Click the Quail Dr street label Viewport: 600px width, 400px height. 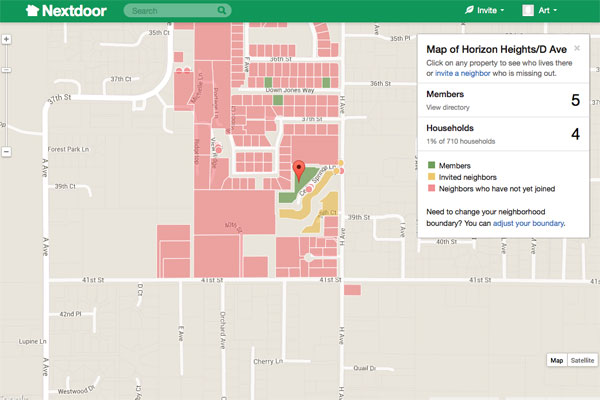[364, 368]
